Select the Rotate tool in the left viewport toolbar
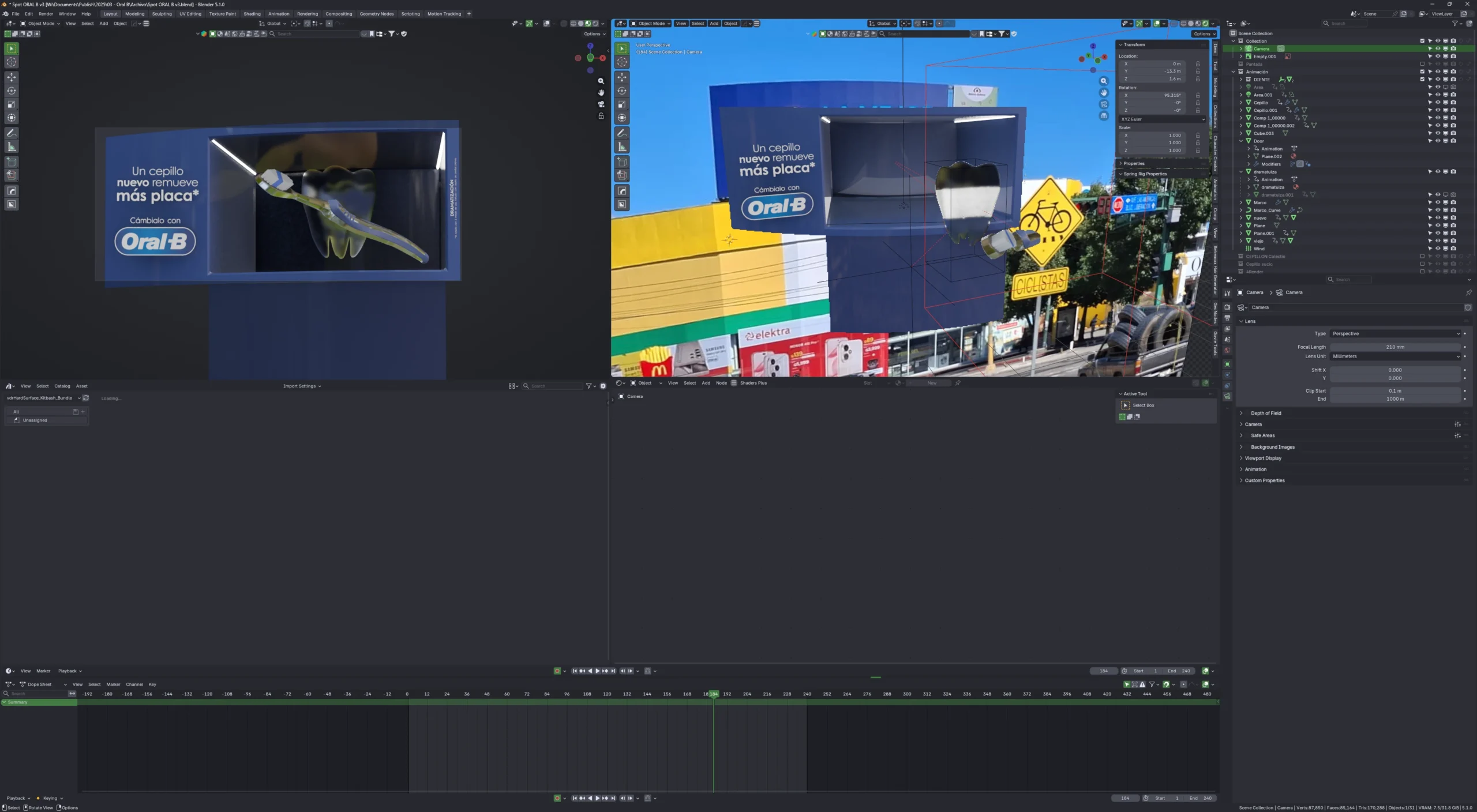The height and width of the screenshot is (812, 1477). tap(12, 91)
